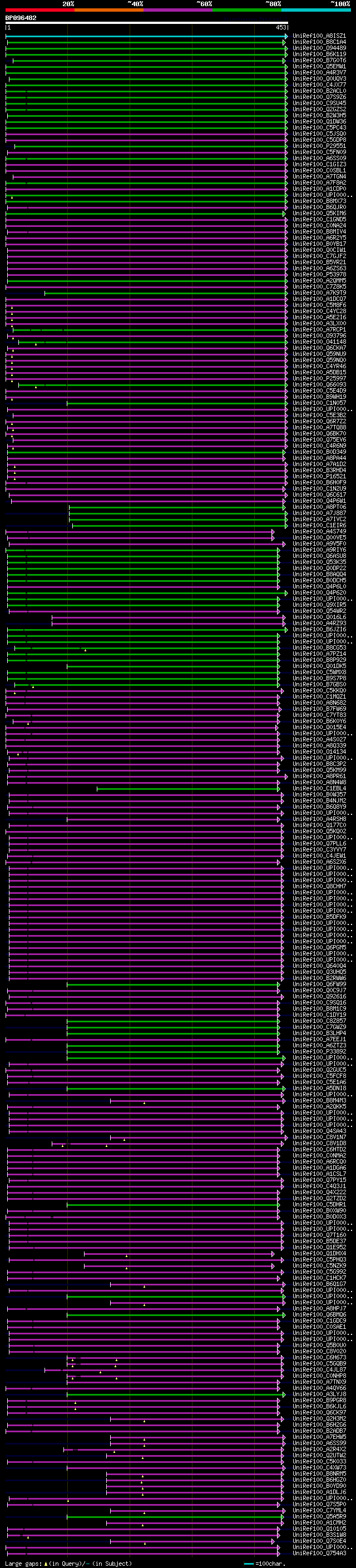
Task: Click the cyan alignment bar of A8ISZ1
Action: point(147,36)
